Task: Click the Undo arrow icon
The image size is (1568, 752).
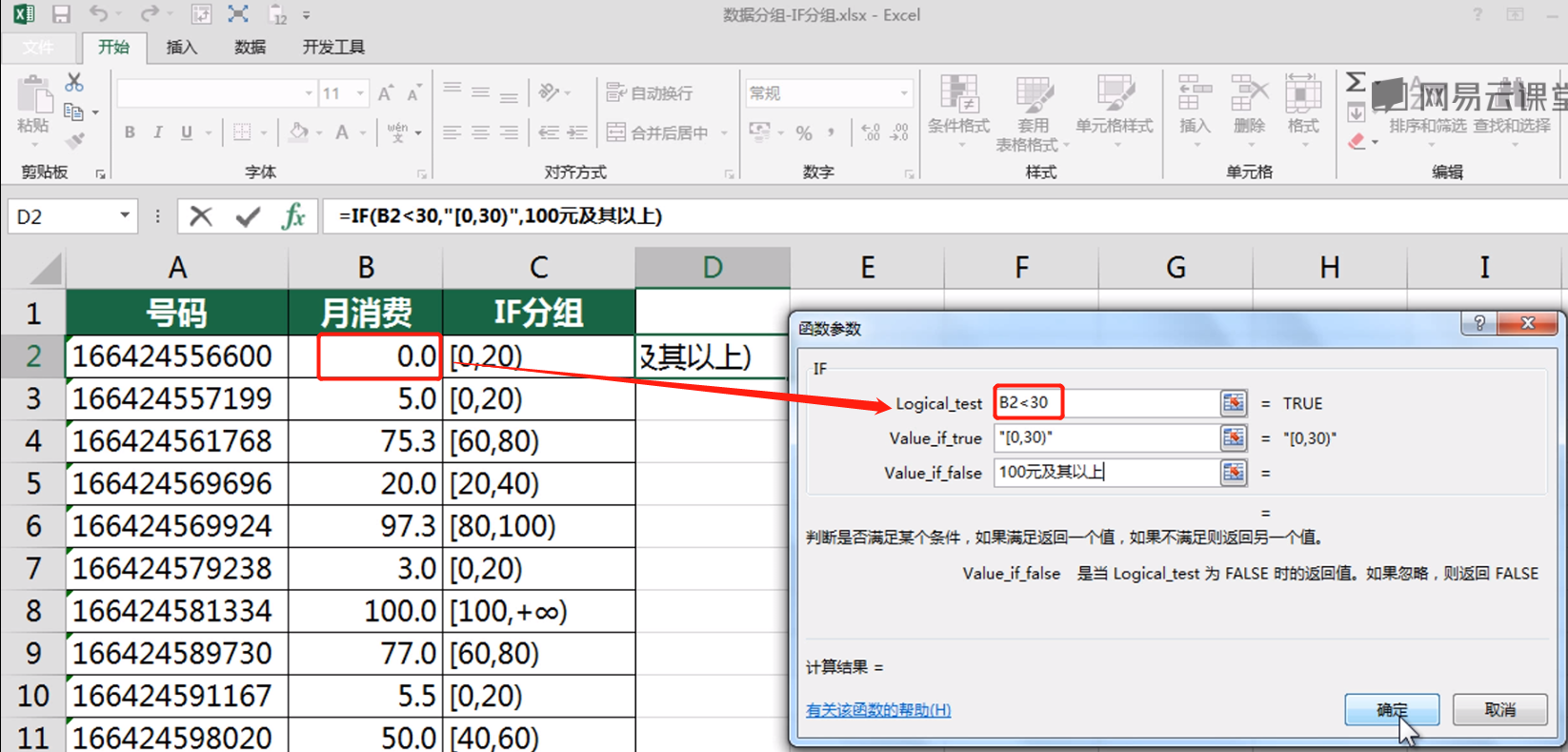Action: point(98,14)
